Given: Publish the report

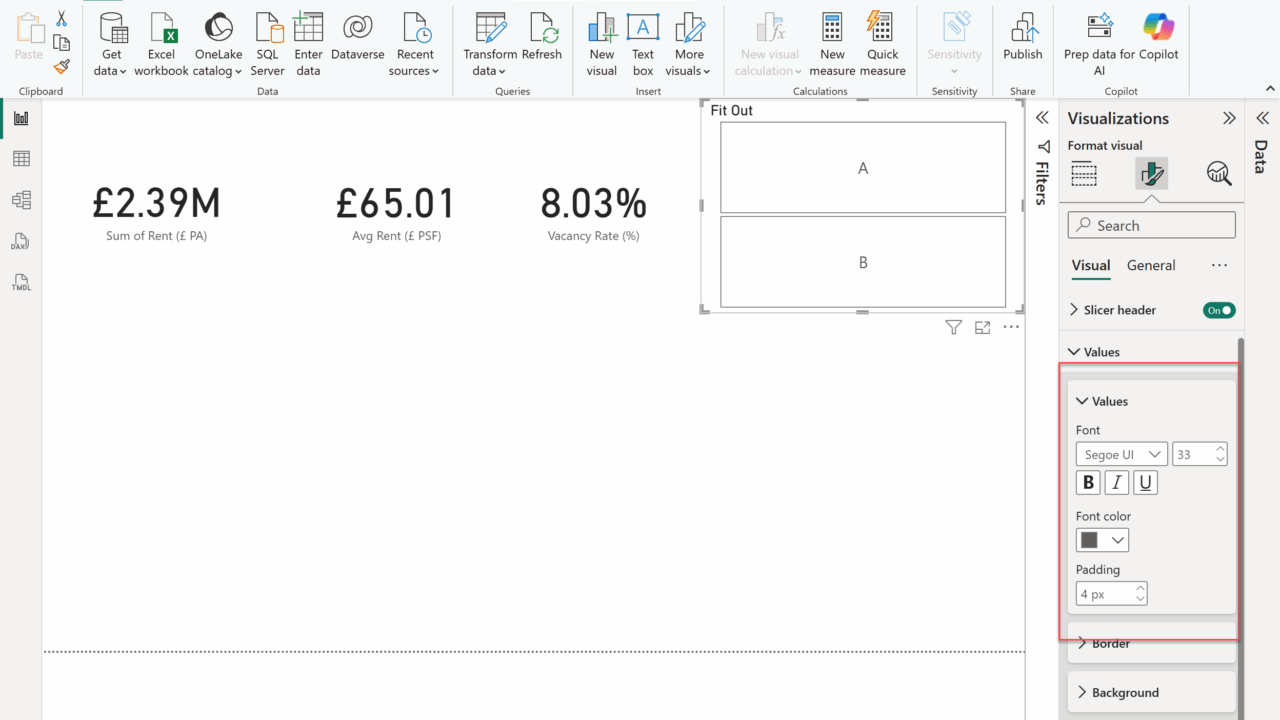Looking at the screenshot, I should click(1022, 37).
